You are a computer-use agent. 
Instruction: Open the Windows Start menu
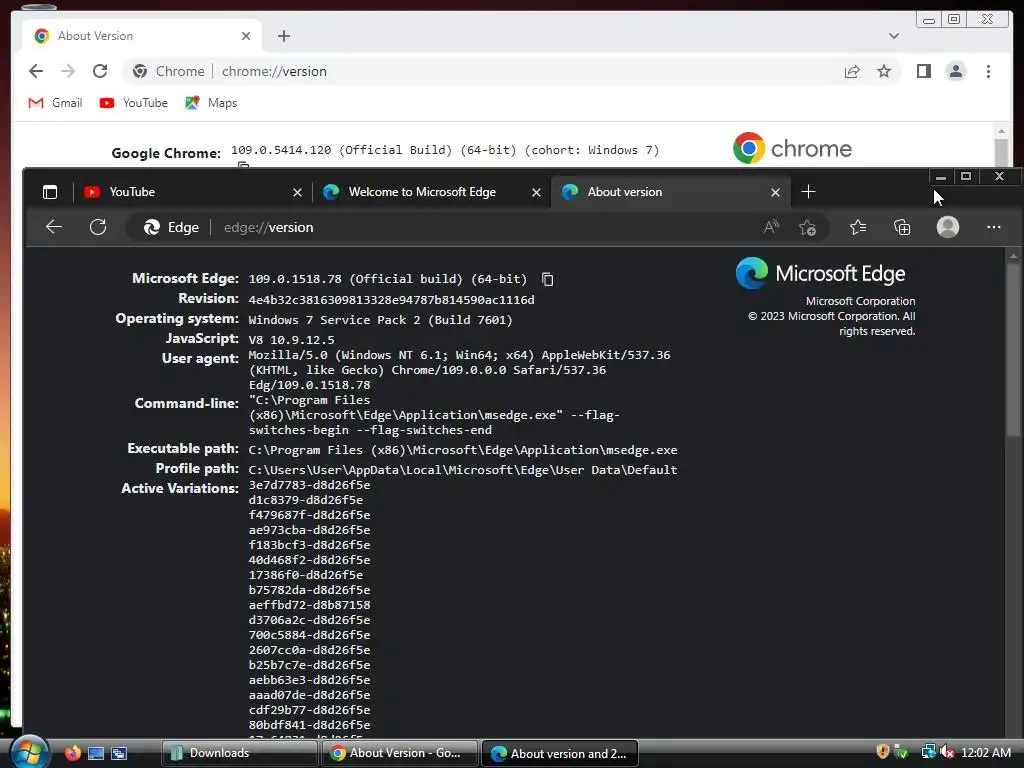pos(29,752)
